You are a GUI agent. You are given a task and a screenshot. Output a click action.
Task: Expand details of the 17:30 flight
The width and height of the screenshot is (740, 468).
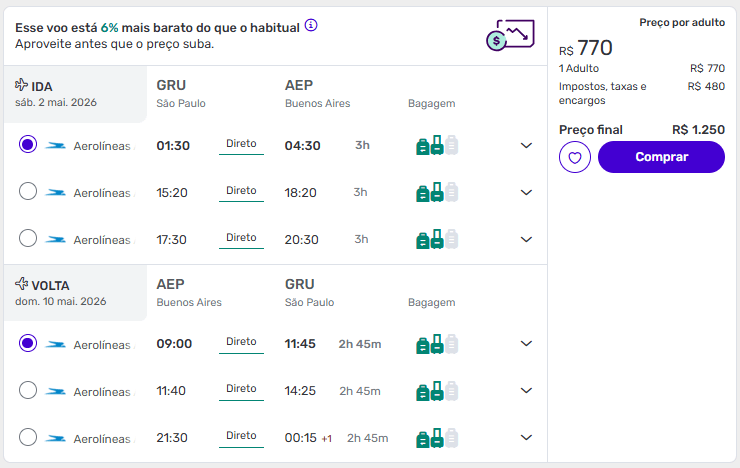527,239
